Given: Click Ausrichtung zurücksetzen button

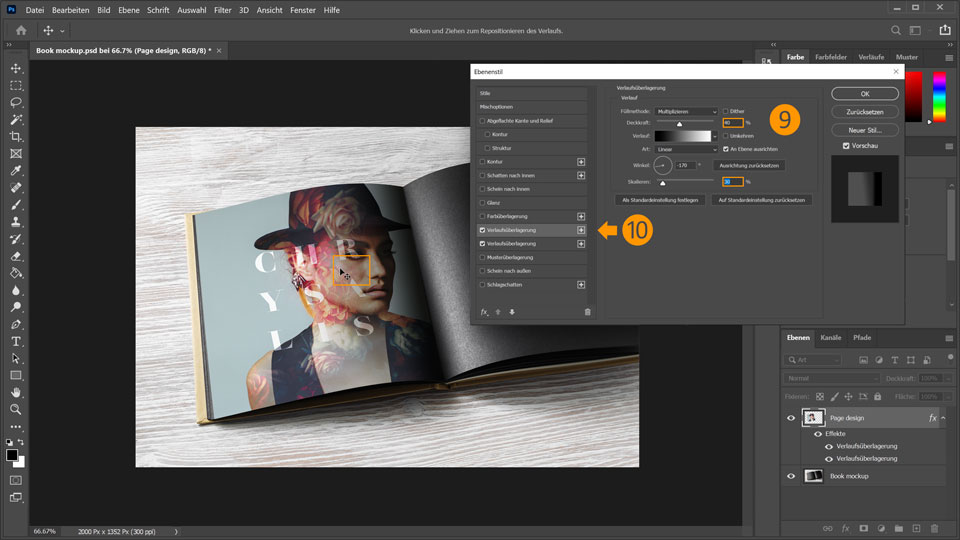Looking at the screenshot, I should pyautogui.click(x=749, y=165).
